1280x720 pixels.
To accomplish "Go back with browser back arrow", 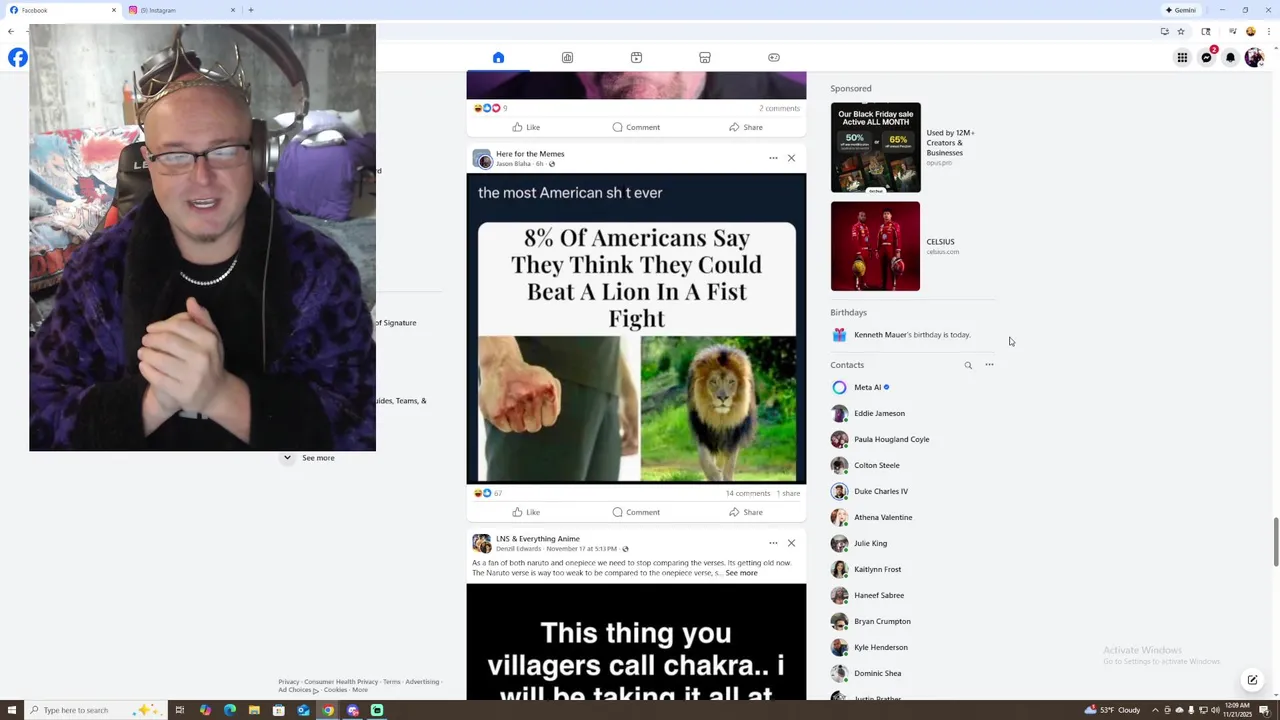I will [x=11, y=32].
